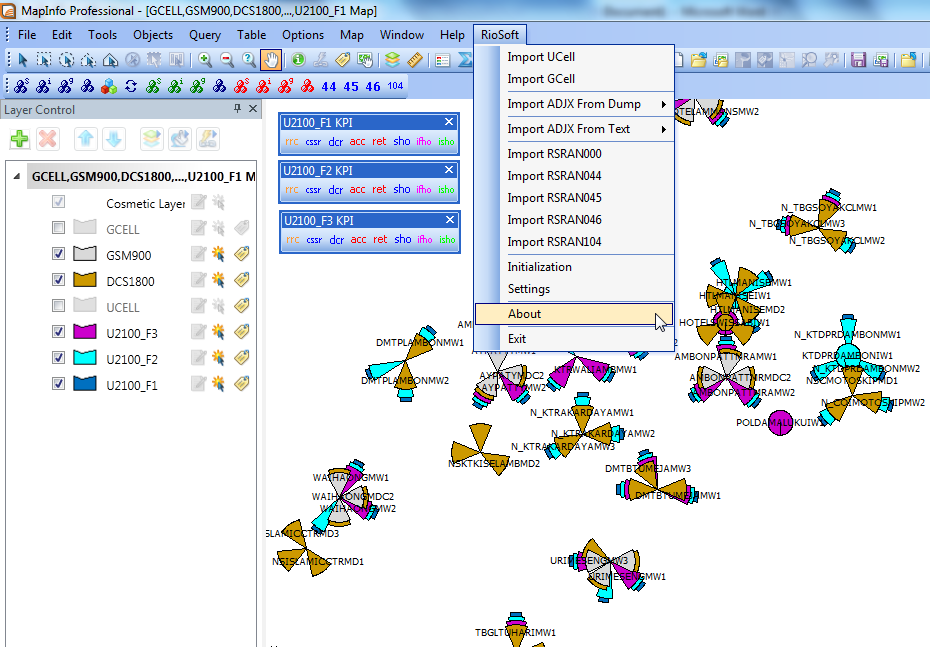Select the Ruler tool in the toolbar
The width and height of the screenshot is (930, 647).
click(414, 58)
